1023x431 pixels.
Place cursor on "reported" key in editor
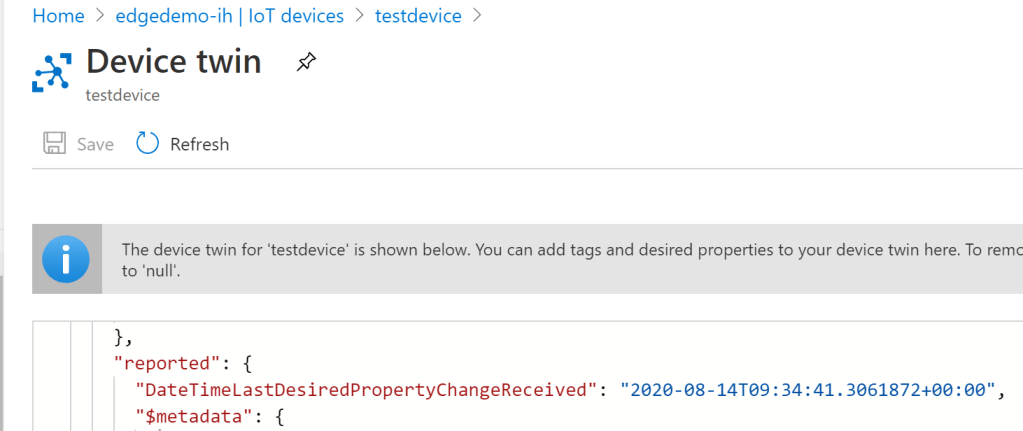[x=160, y=363]
